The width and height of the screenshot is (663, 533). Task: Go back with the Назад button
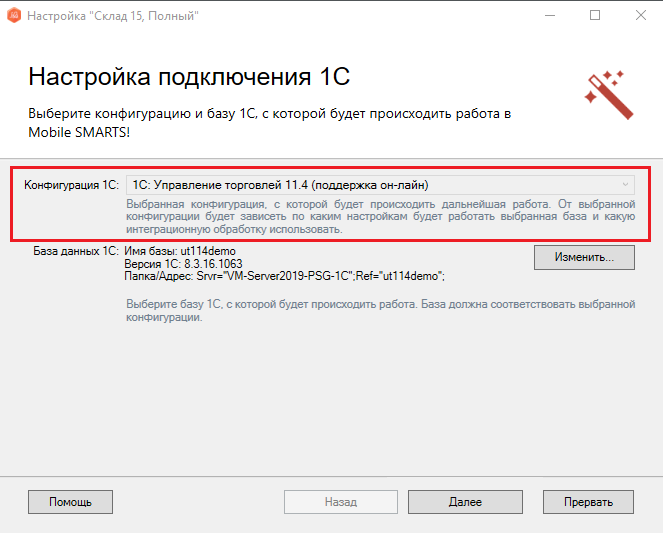click(341, 502)
